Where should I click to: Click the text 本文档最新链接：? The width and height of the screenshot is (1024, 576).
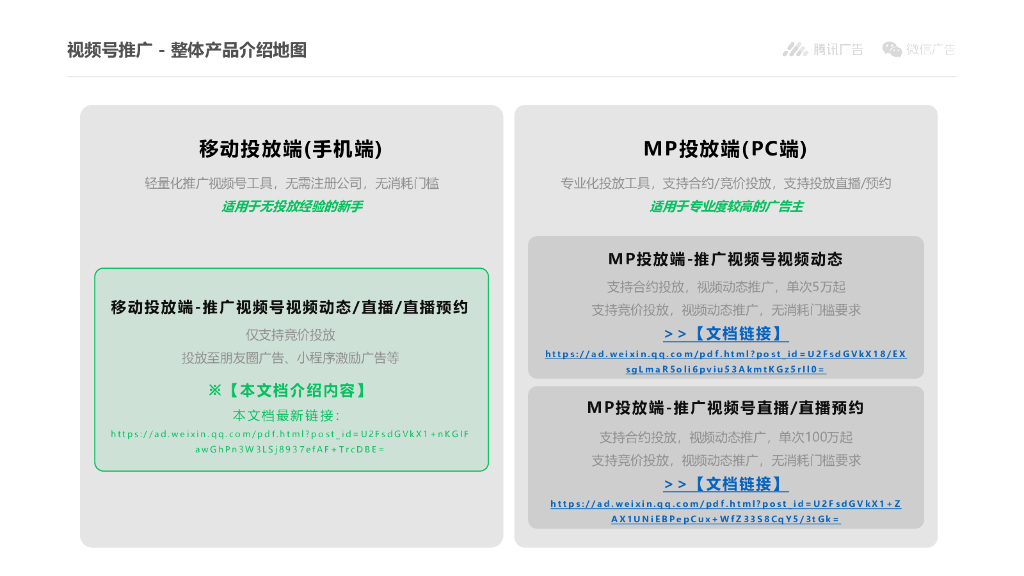tap(287, 415)
